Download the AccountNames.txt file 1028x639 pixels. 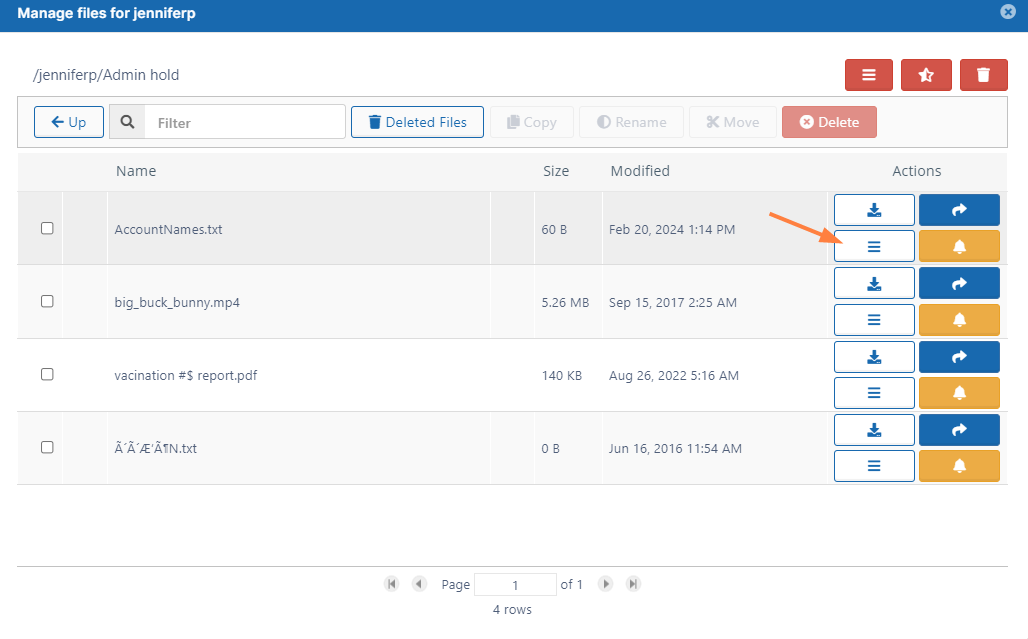[x=874, y=210]
